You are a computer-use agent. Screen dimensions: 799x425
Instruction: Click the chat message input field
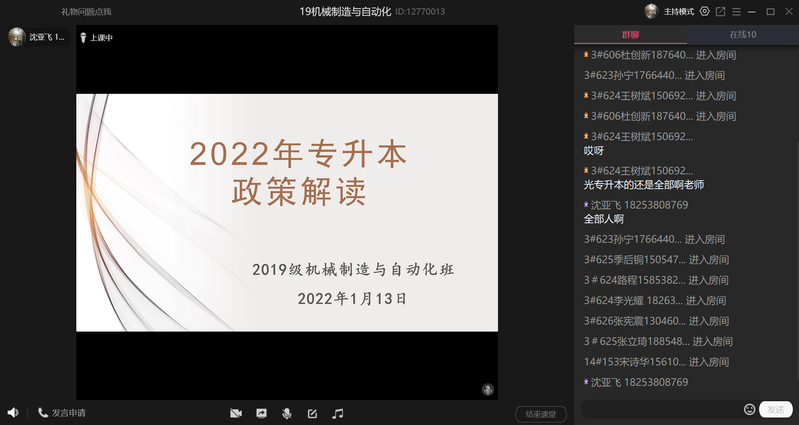[660, 409]
